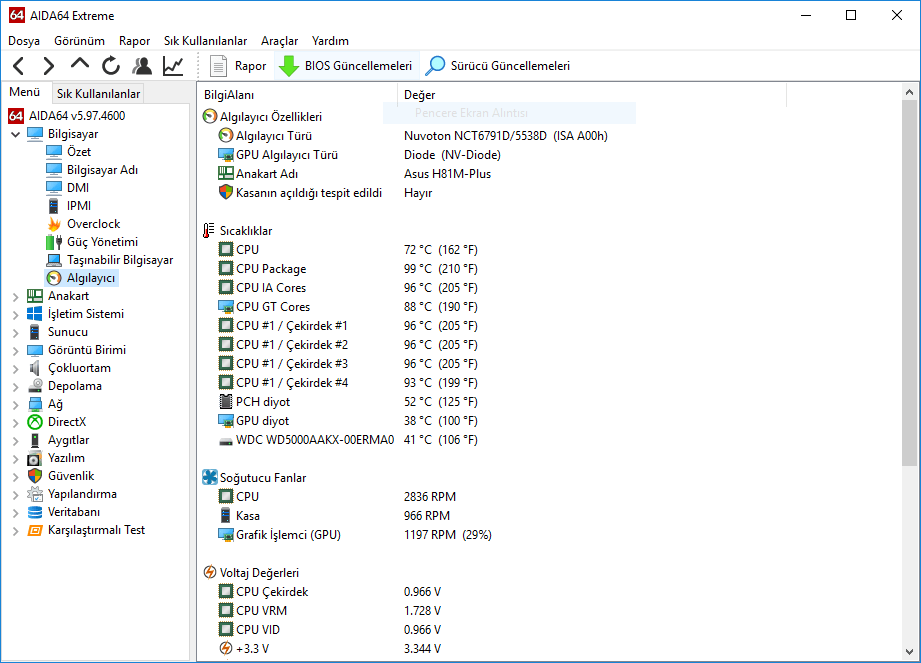921x663 pixels.
Task: Switch to Sık Kullanılanlar panel tab
Action: point(98,94)
